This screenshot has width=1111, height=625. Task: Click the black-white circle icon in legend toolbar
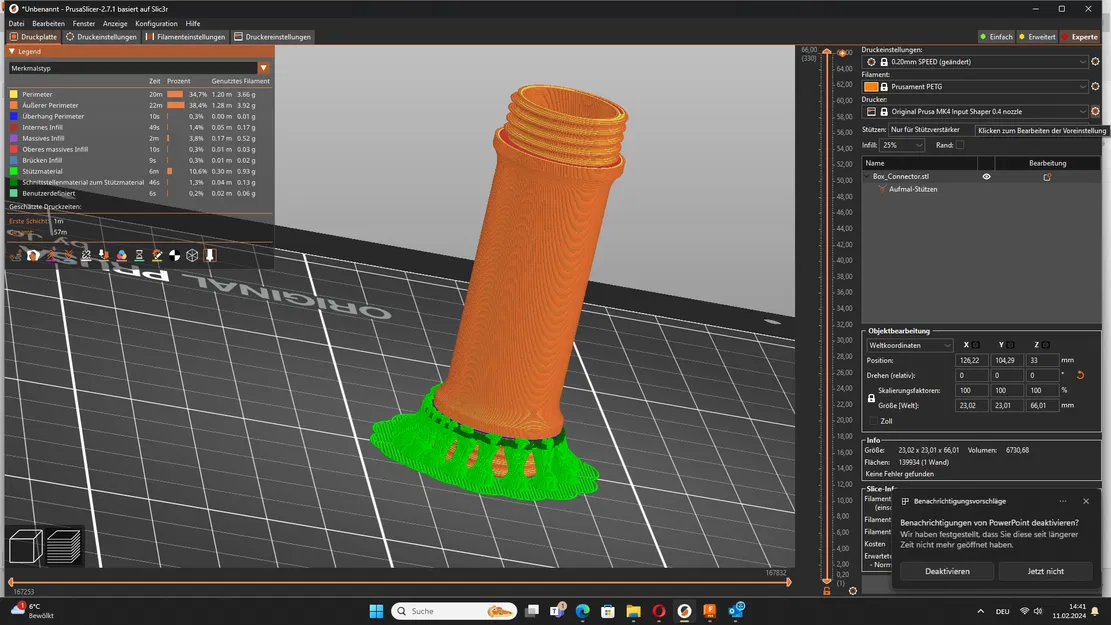[174, 255]
